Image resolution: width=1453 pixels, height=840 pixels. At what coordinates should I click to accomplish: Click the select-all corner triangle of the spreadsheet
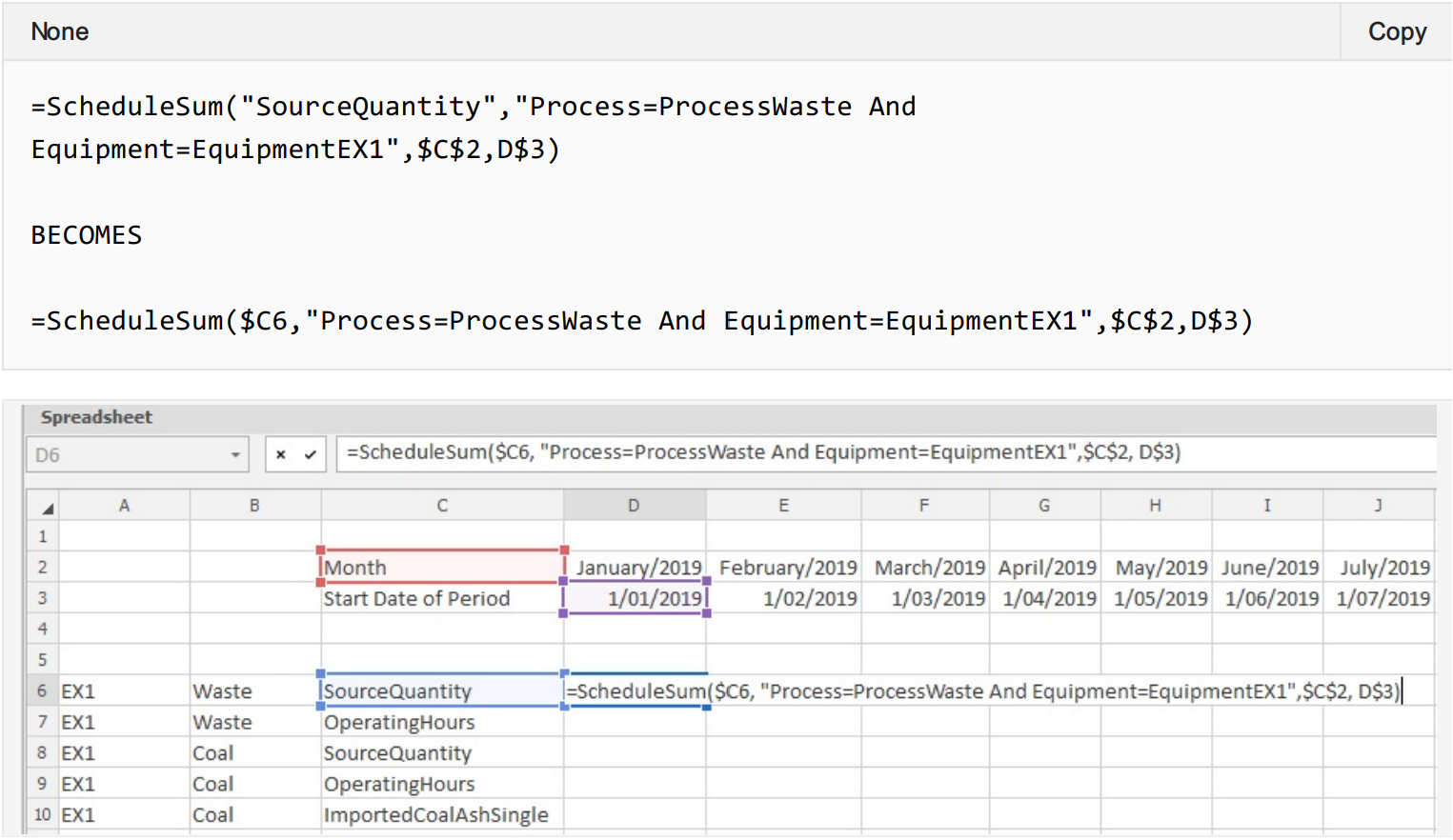[x=45, y=508]
